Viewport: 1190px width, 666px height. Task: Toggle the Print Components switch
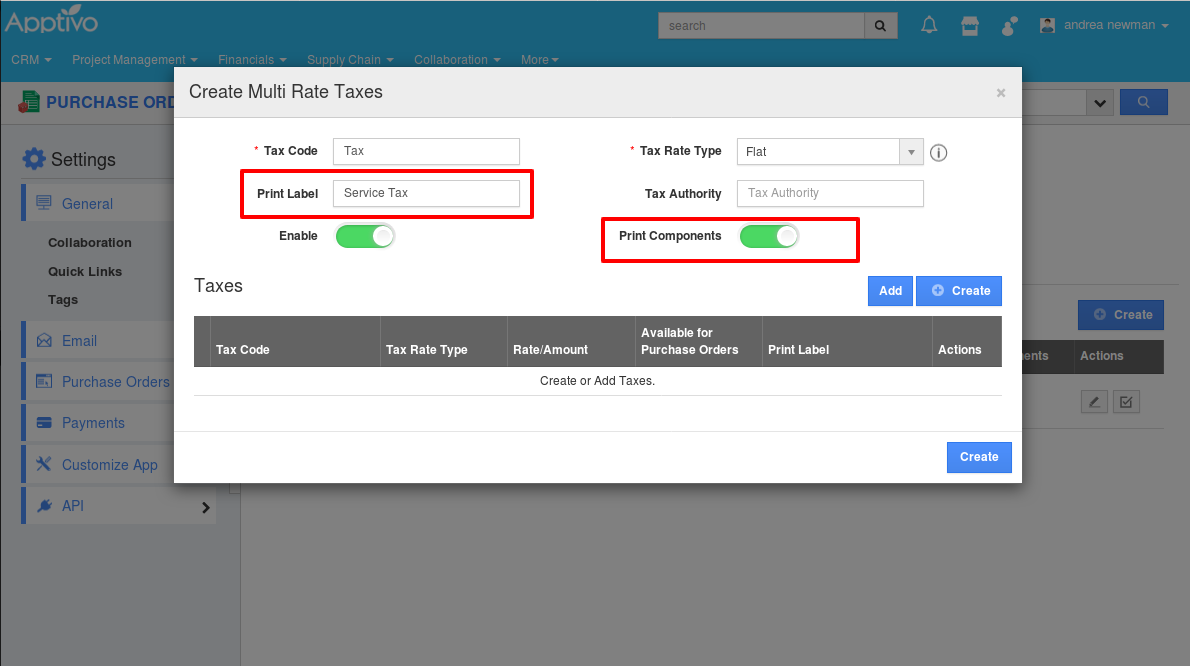[769, 237]
